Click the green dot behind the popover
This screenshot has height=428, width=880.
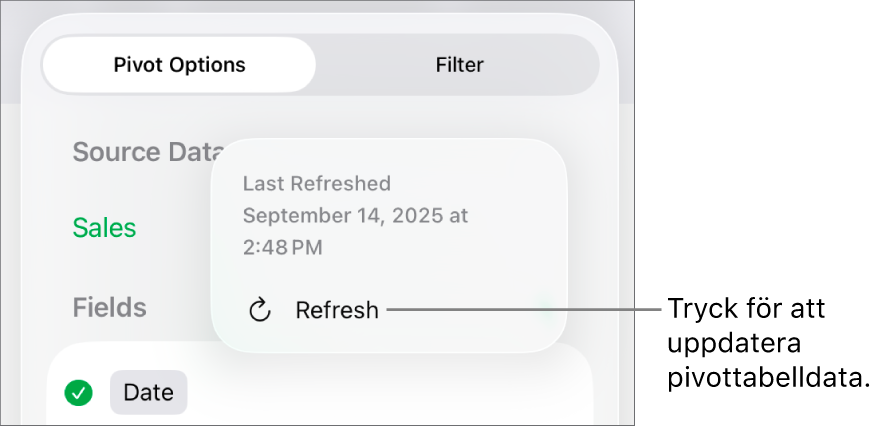click(545, 307)
